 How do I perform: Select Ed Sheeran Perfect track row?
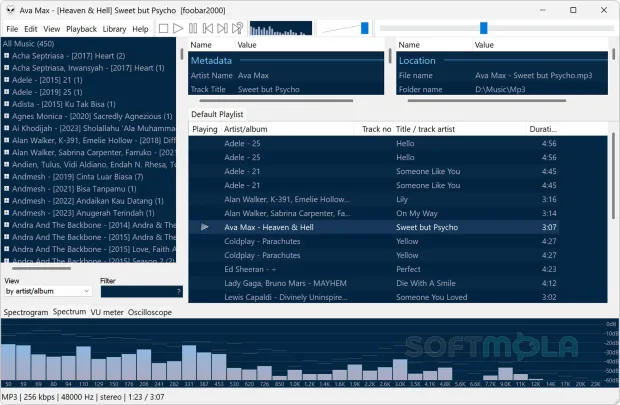pos(374,269)
